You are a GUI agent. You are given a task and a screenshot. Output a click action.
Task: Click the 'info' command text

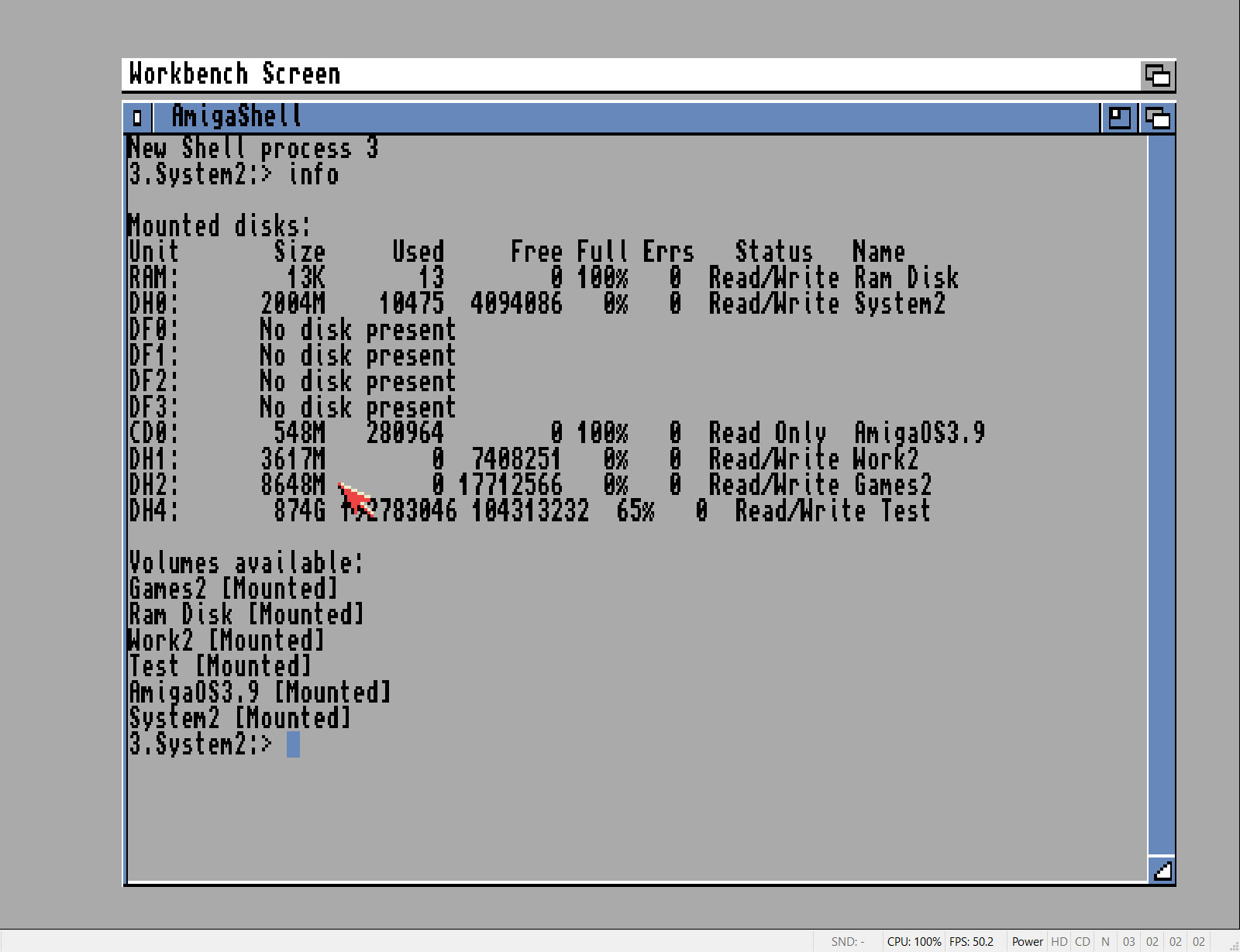[313, 174]
